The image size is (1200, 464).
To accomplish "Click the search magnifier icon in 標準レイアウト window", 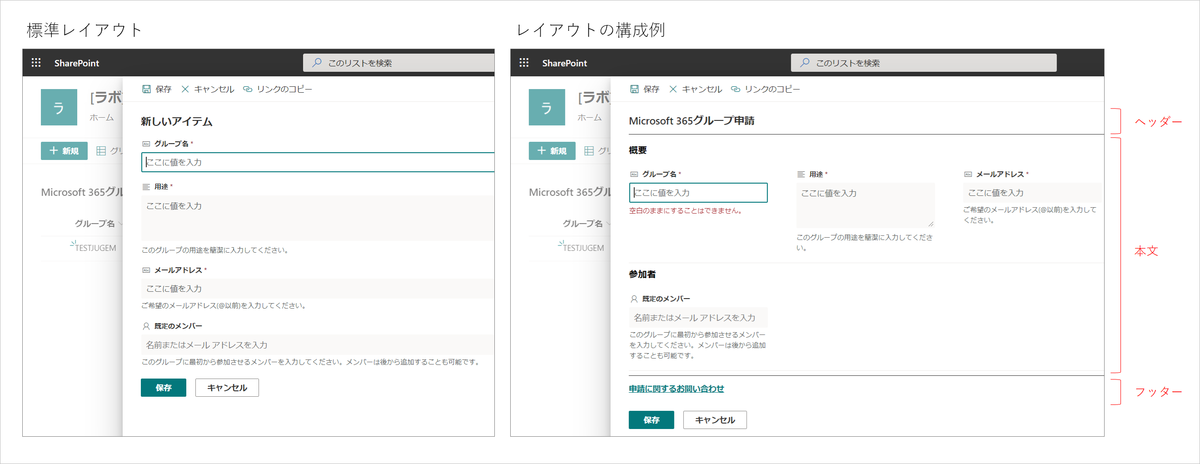I will coord(317,63).
